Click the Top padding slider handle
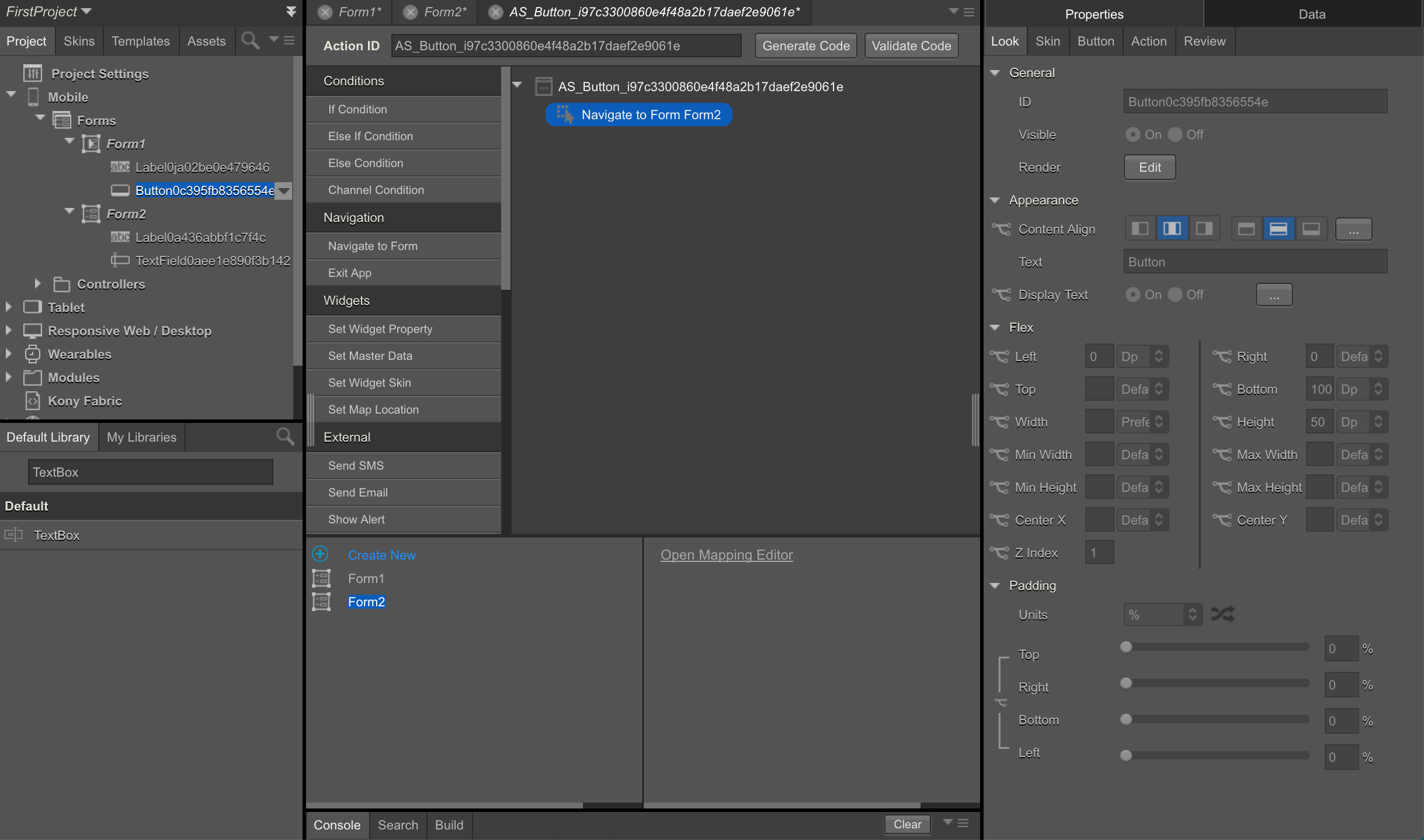 coord(1126,647)
